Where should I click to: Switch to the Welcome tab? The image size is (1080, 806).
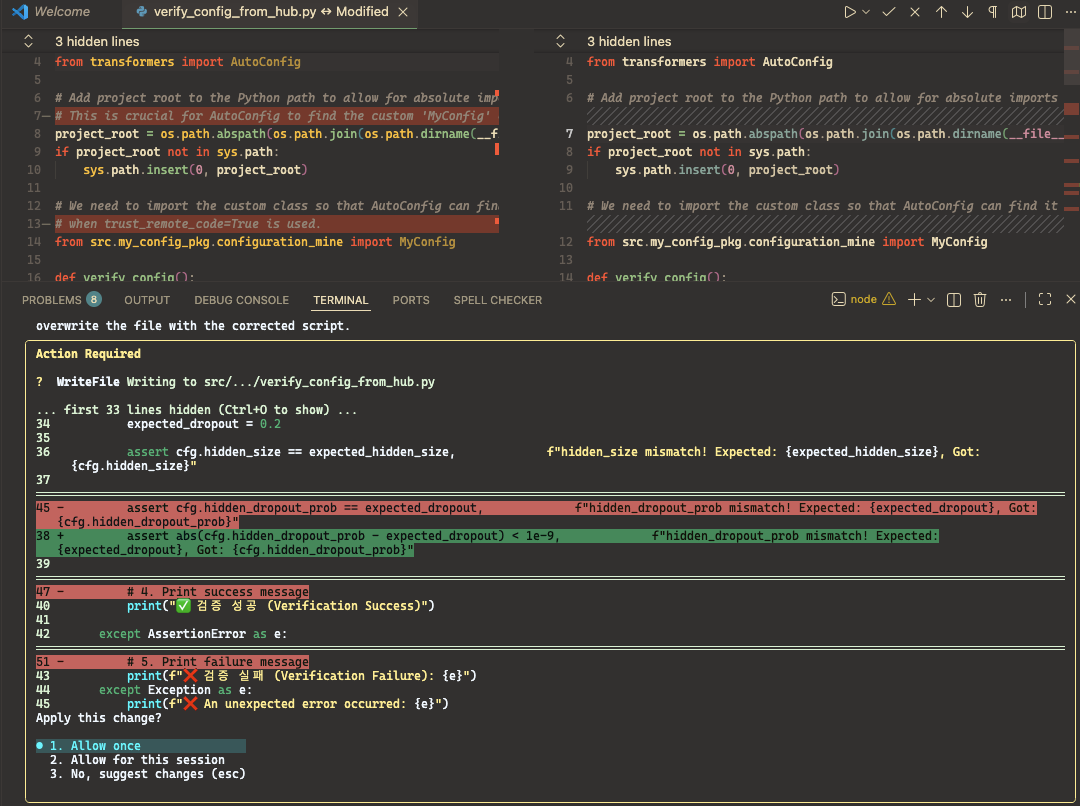(x=62, y=12)
